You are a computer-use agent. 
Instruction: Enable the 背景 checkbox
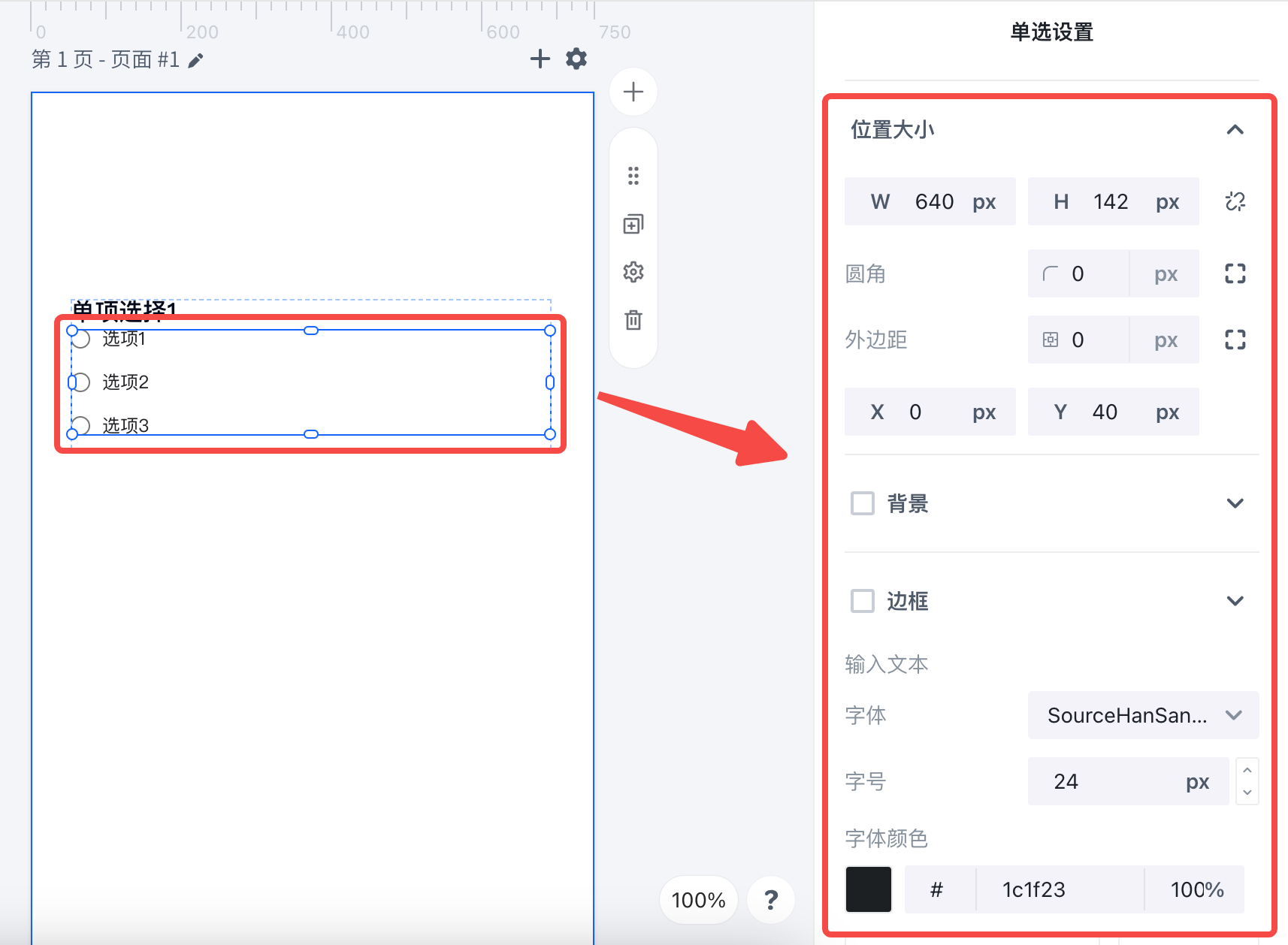863,503
